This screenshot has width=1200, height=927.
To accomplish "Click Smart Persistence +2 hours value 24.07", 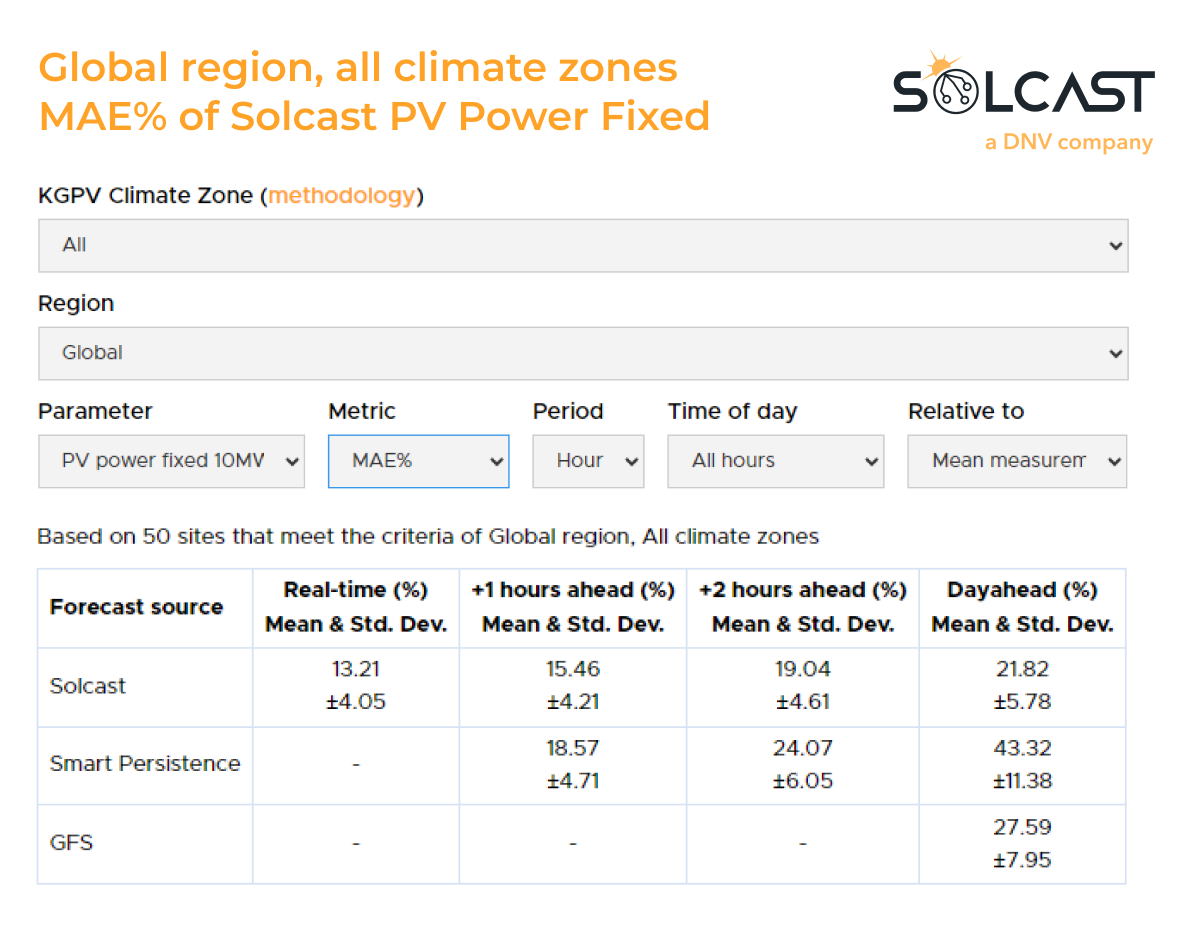I will [803, 748].
